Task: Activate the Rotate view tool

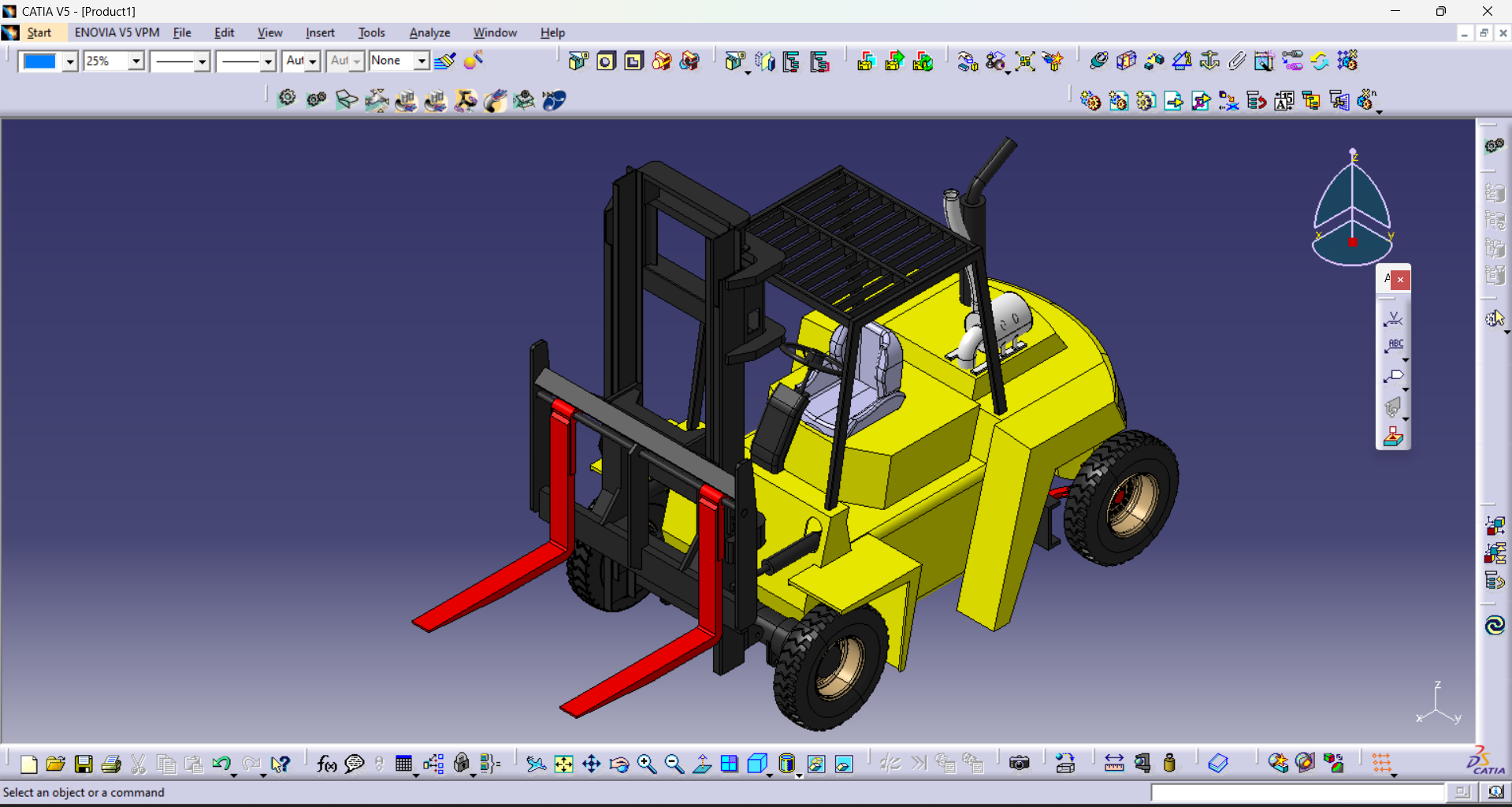Action: (619, 764)
